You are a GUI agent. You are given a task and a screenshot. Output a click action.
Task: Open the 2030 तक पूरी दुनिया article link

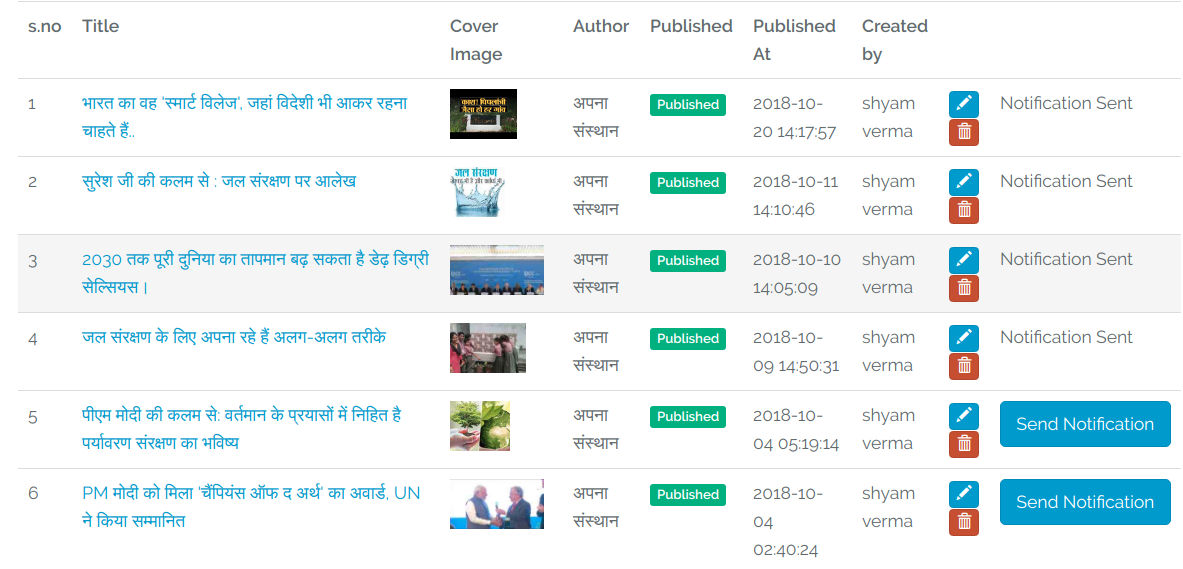(255, 260)
